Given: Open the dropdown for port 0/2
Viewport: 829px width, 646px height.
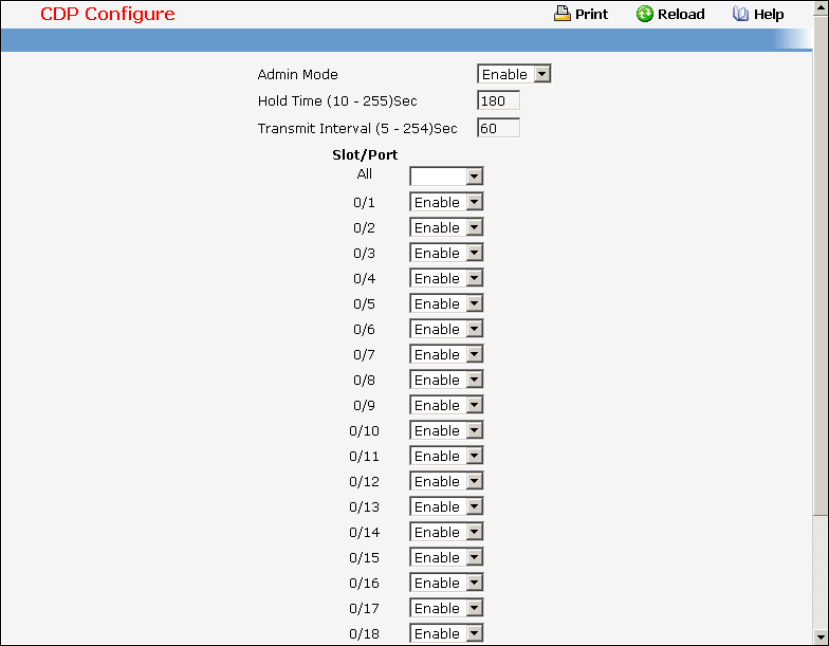Looking at the screenshot, I should (x=446, y=227).
